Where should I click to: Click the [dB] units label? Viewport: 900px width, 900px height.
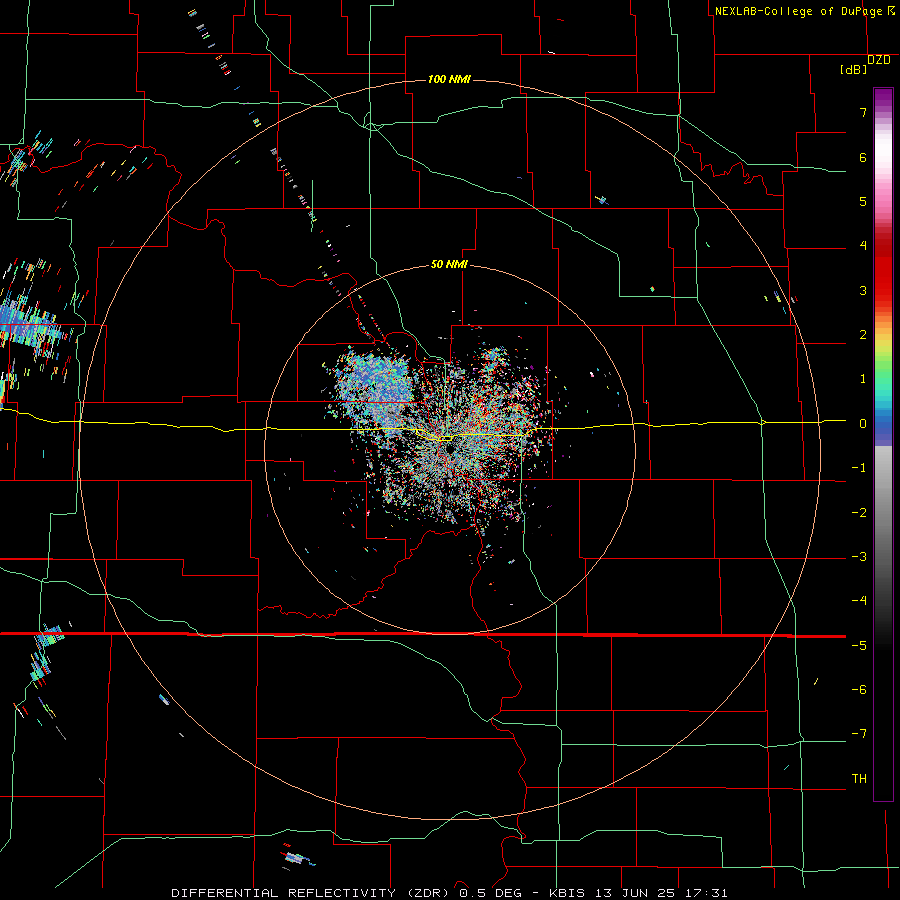[854, 69]
